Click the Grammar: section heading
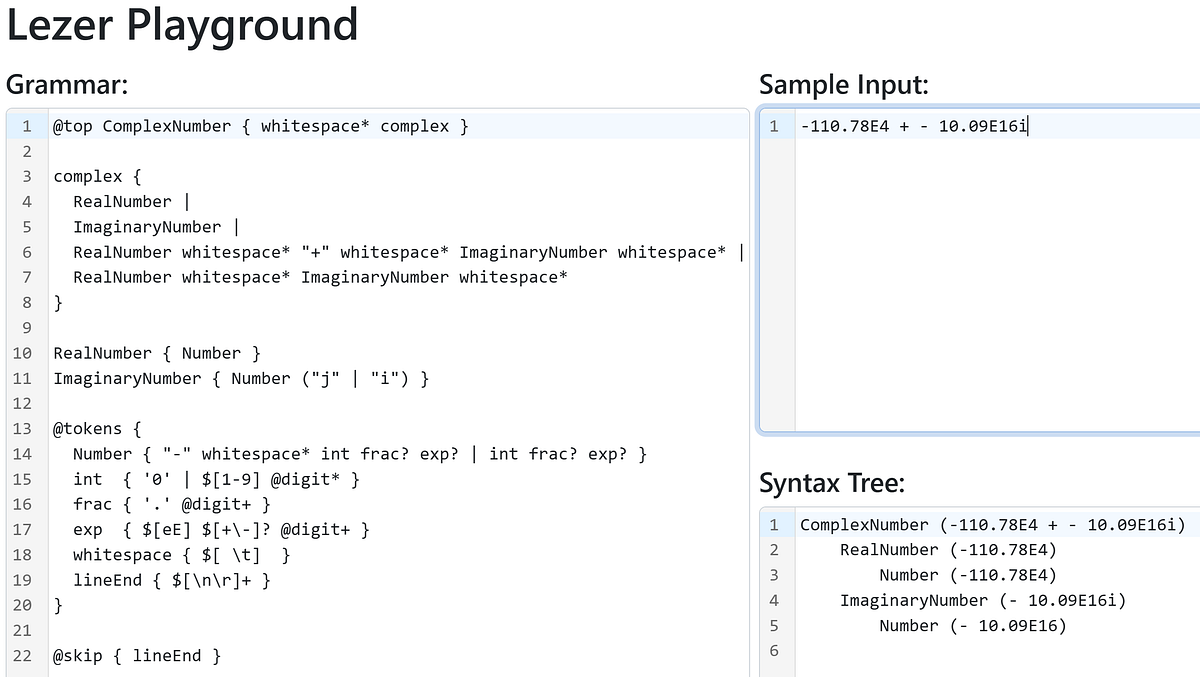This screenshot has width=1200, height=677. click(x=64, y=85)
